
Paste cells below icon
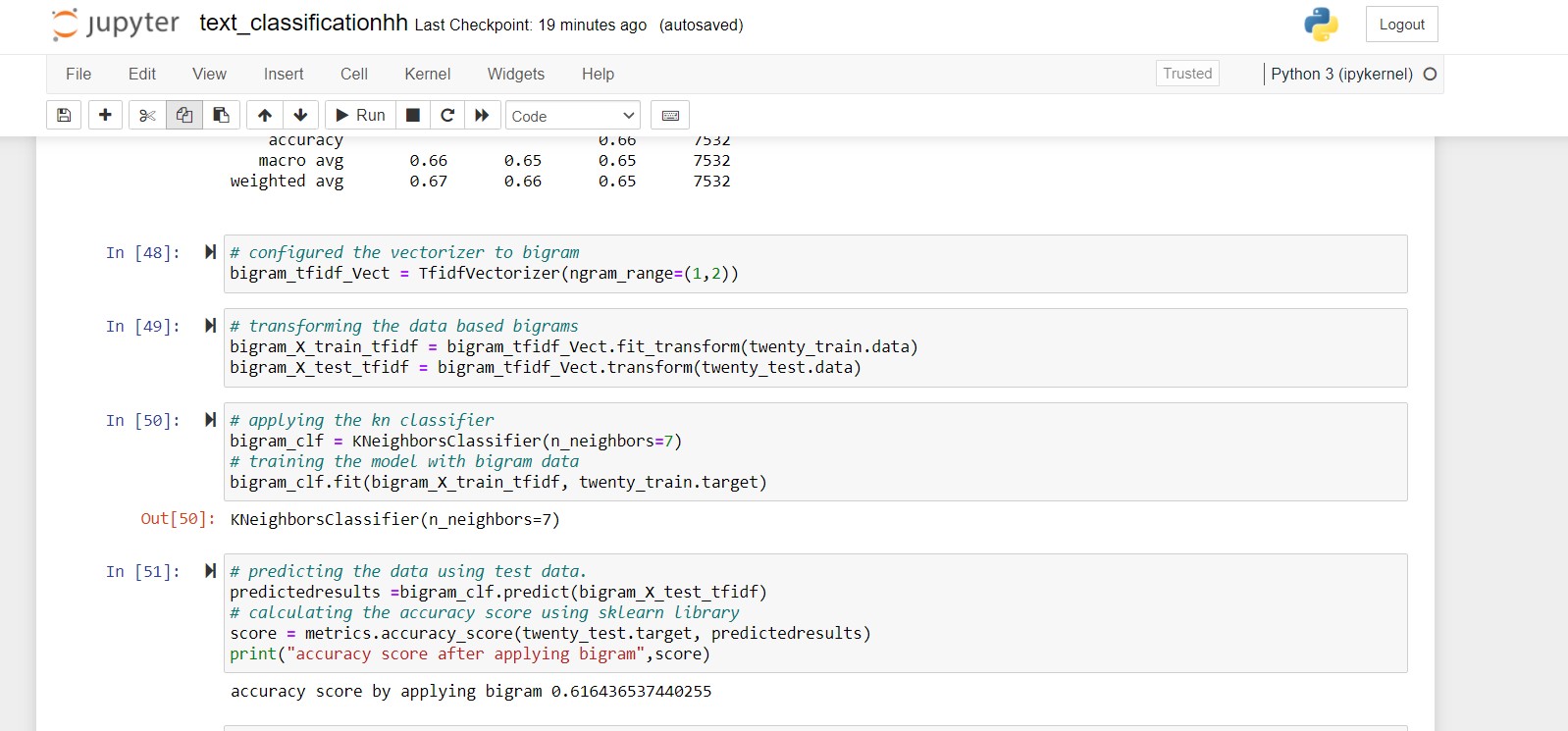[x=222, y=115]
